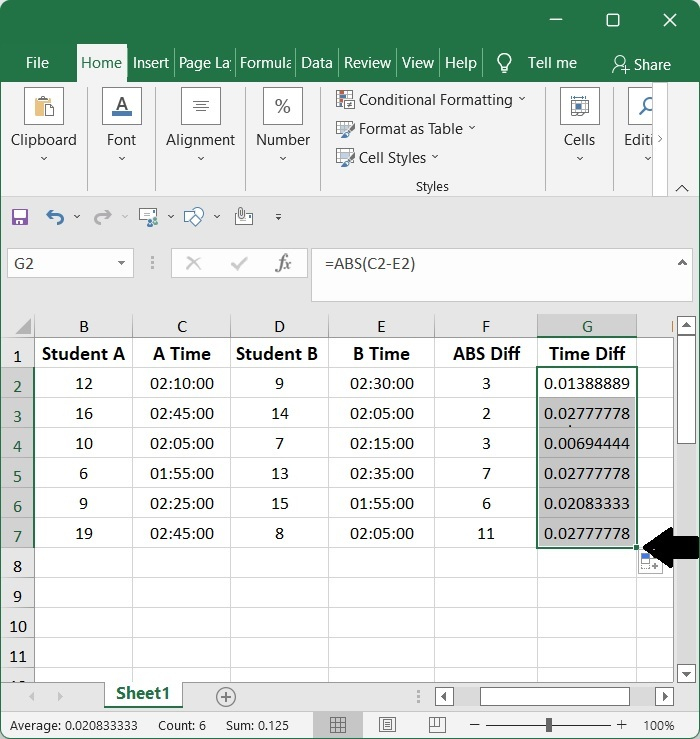Switch to Page Break Preview icon
The width and height of the screenshot is (700, 739).
pyautogui.click(x=436, y=725)
